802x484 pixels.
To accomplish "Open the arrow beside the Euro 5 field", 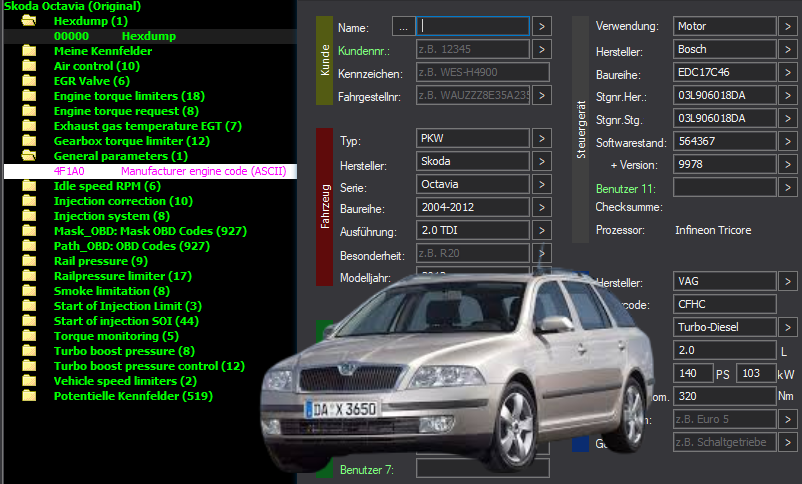I will [788, 419].
